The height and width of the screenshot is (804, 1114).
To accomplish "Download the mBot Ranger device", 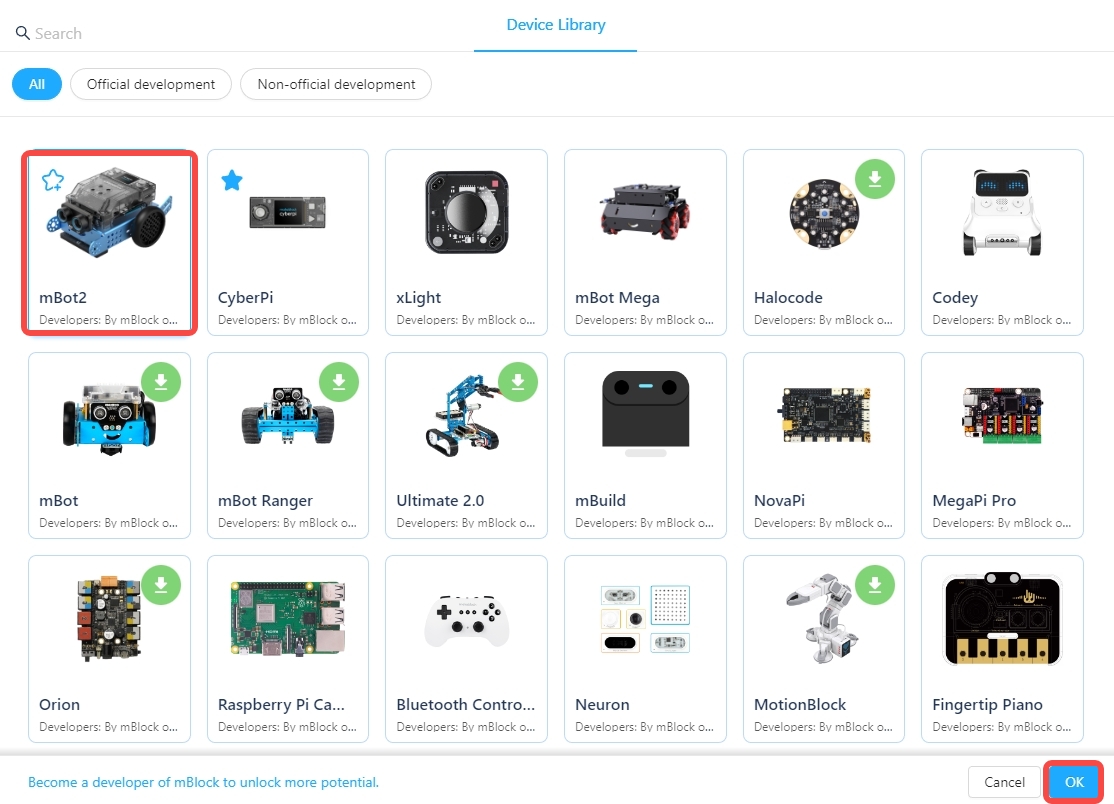I will [x=339, y=382].
